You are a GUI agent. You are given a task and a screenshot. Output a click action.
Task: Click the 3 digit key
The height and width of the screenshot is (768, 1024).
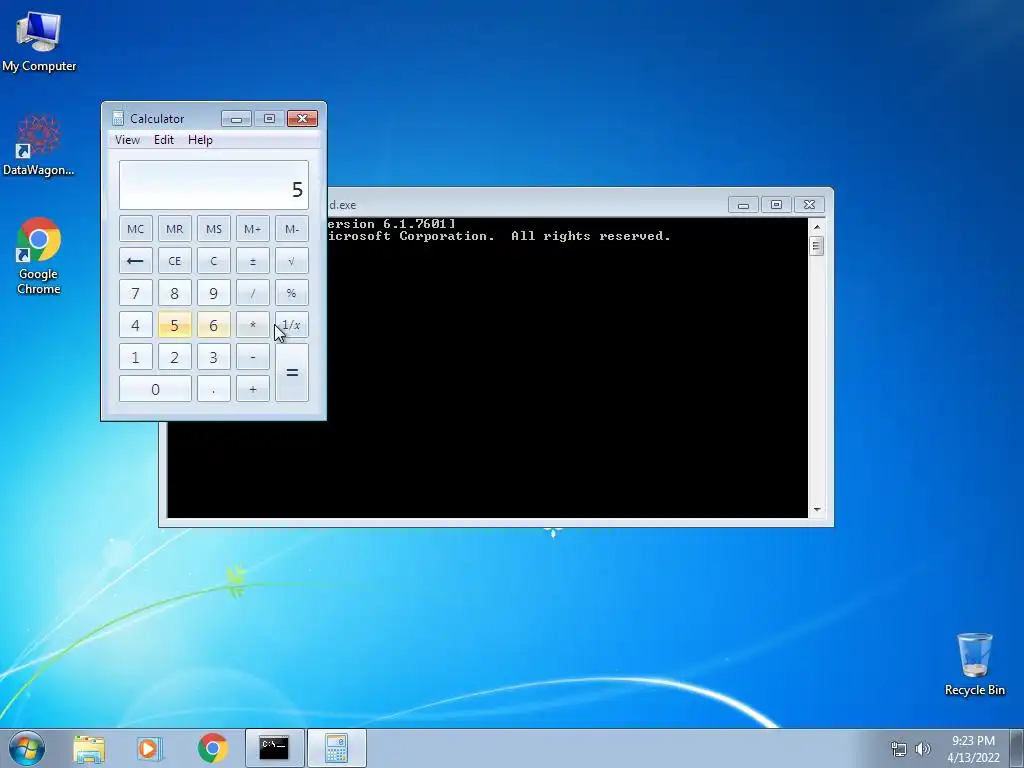pos(214,357)
